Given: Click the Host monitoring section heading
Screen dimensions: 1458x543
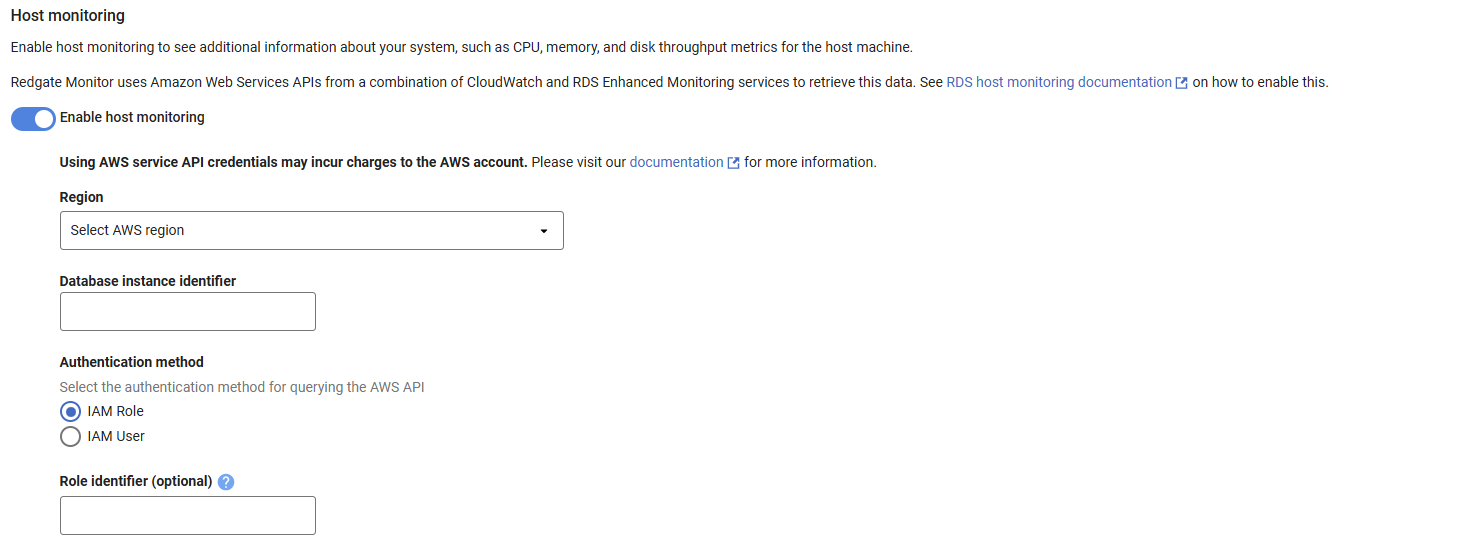Looking at the screenshot, I should click(67, 16).
